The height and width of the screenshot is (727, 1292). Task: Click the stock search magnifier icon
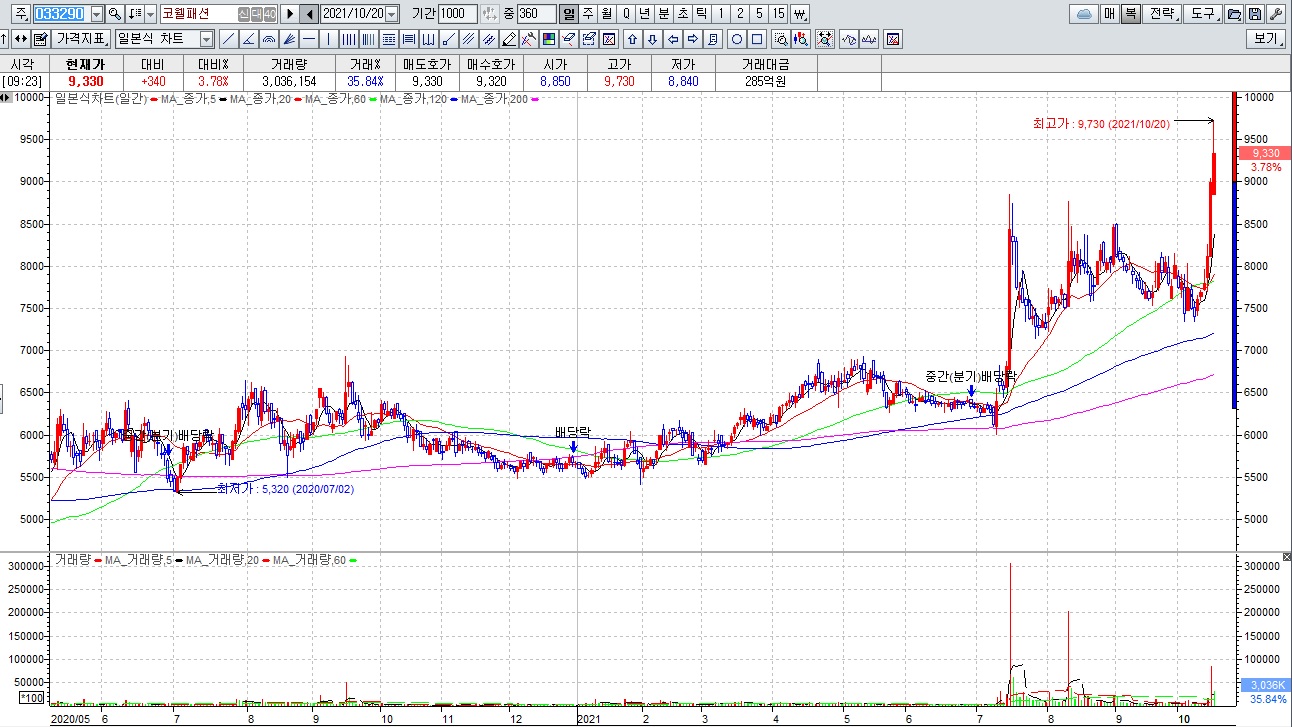click(x=115, y=14)
